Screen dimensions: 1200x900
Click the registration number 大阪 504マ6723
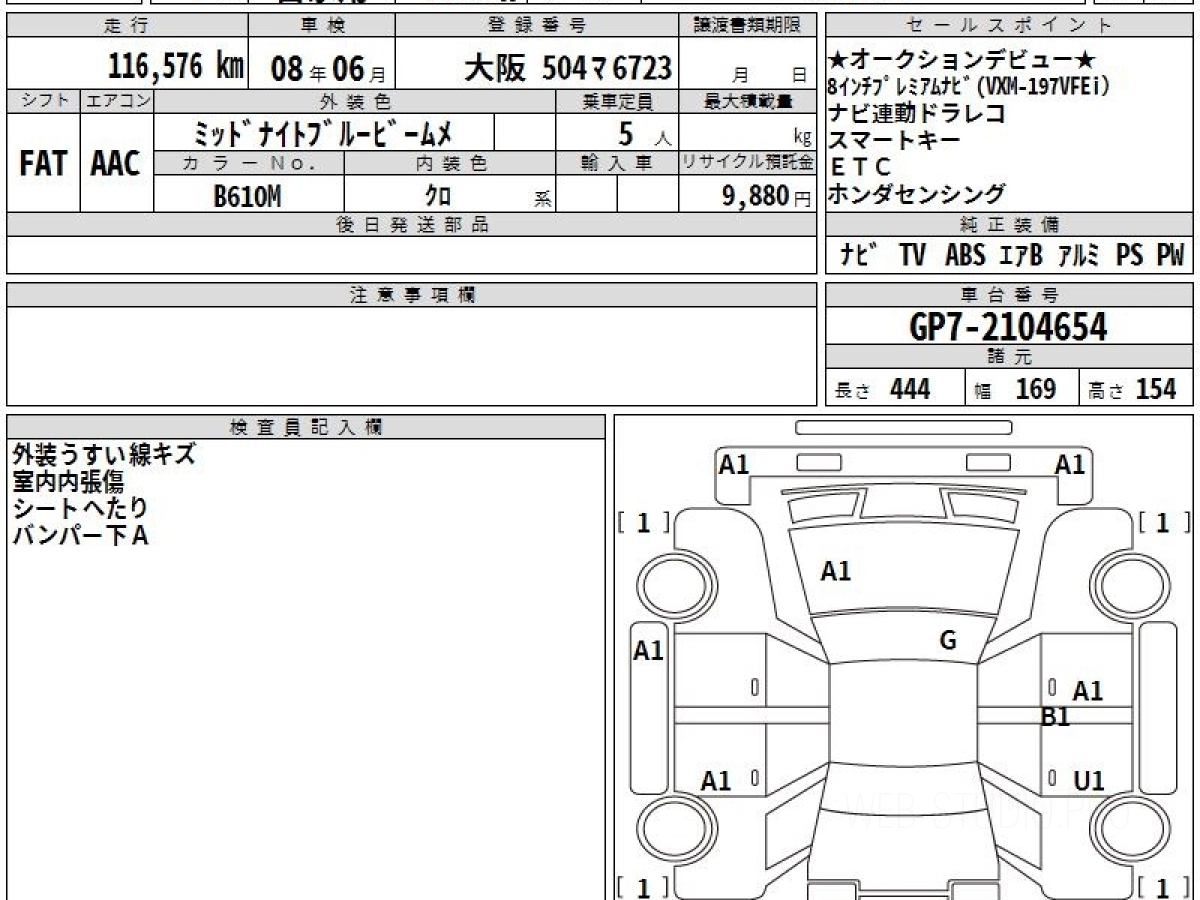[567, 68]
